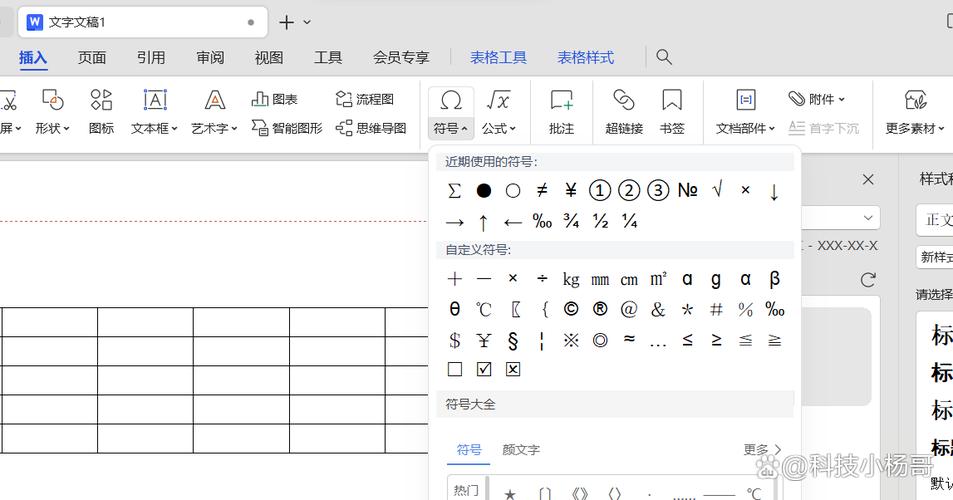
Task: Click the Smart Graphics (智能图形) icon
Action: pyautogui.click(x=287, y=128)
